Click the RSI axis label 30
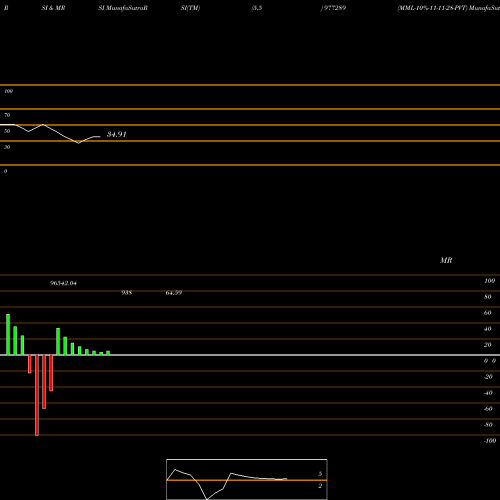 7,147
